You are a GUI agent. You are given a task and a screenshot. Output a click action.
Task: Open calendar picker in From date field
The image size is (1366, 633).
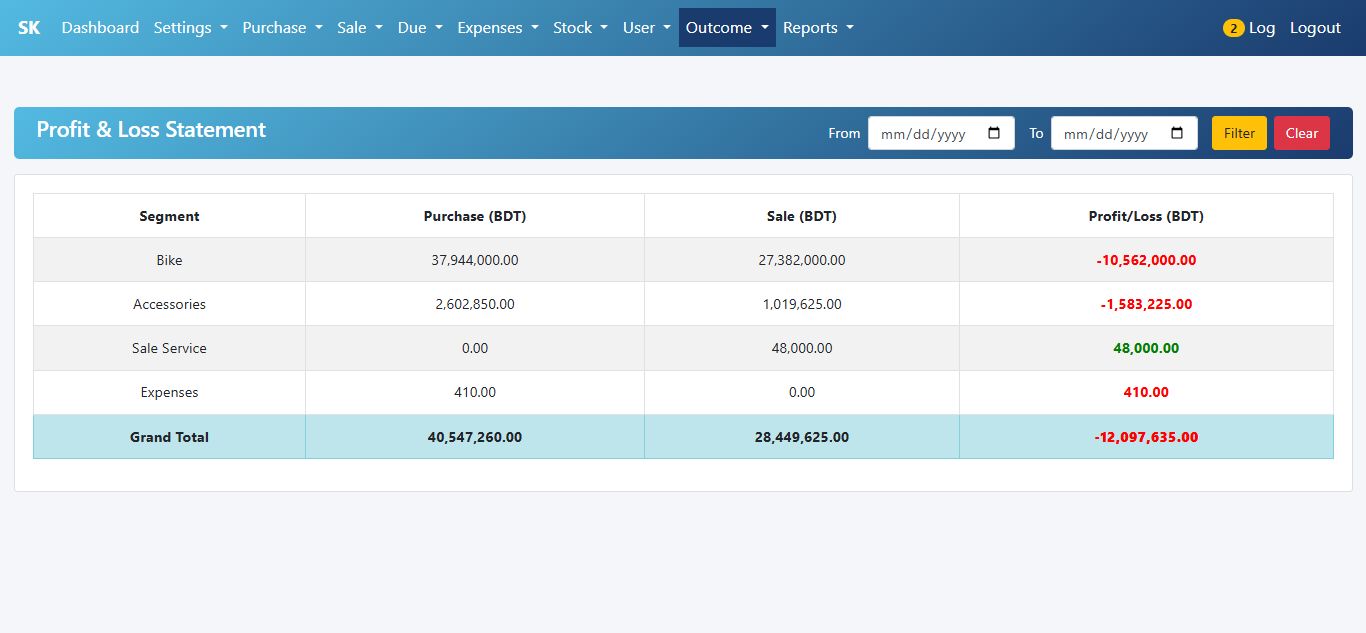pyautogui.click(x=994, y=133)
